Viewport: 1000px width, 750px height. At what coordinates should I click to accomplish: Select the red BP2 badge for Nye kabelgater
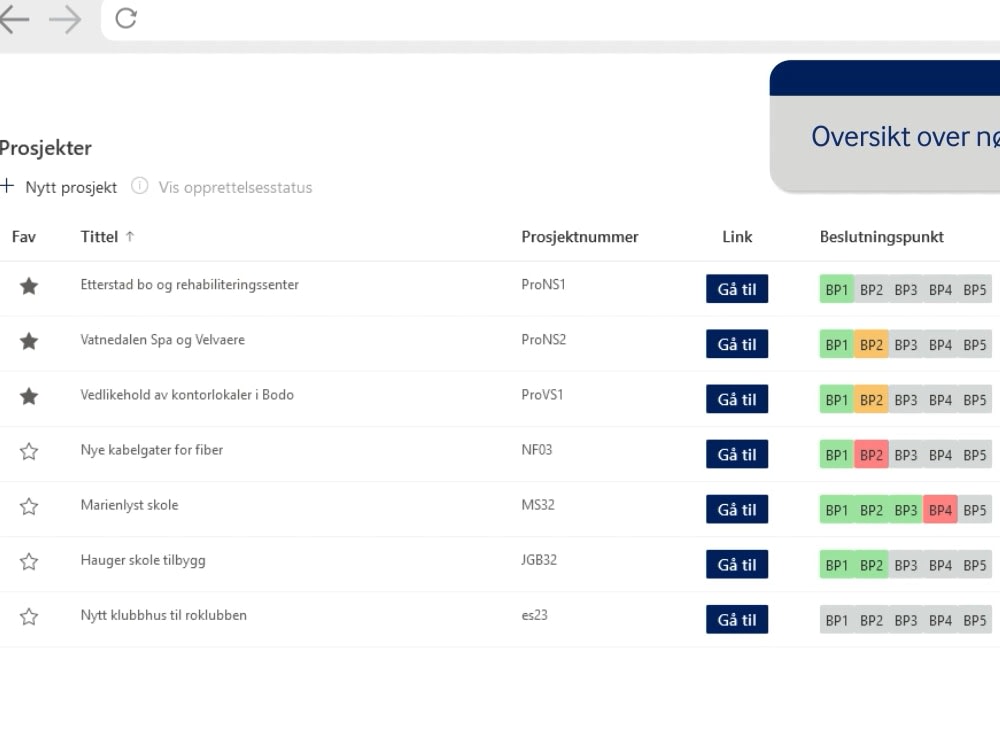pyautogui.click(x=871, y=454)
